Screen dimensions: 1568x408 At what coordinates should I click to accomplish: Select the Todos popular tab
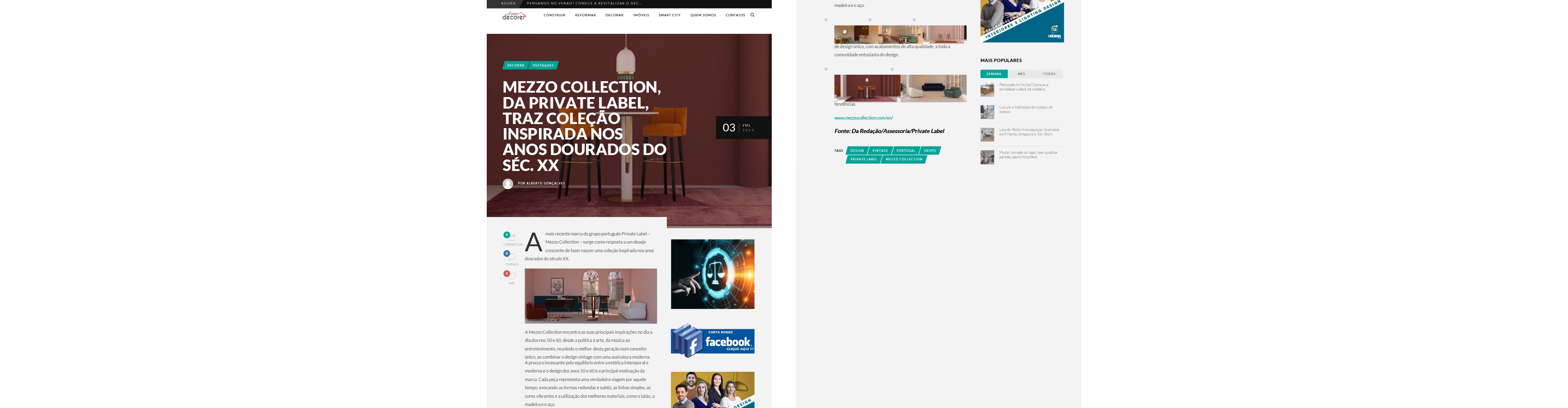[x=1049, y=74]
